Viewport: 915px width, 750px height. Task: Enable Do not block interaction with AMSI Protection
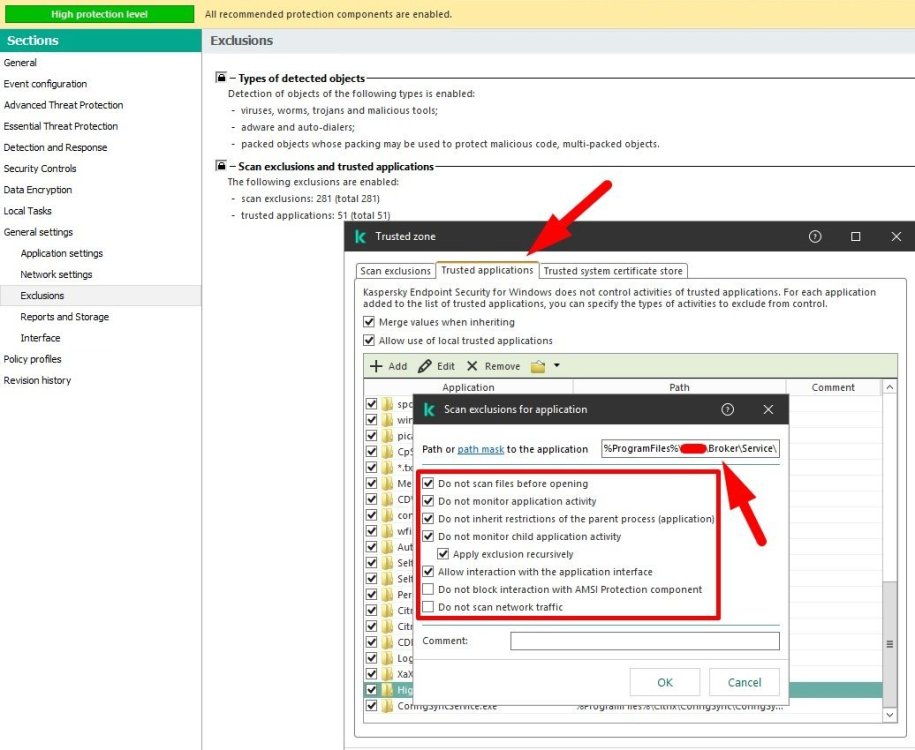tap(428, 589)
